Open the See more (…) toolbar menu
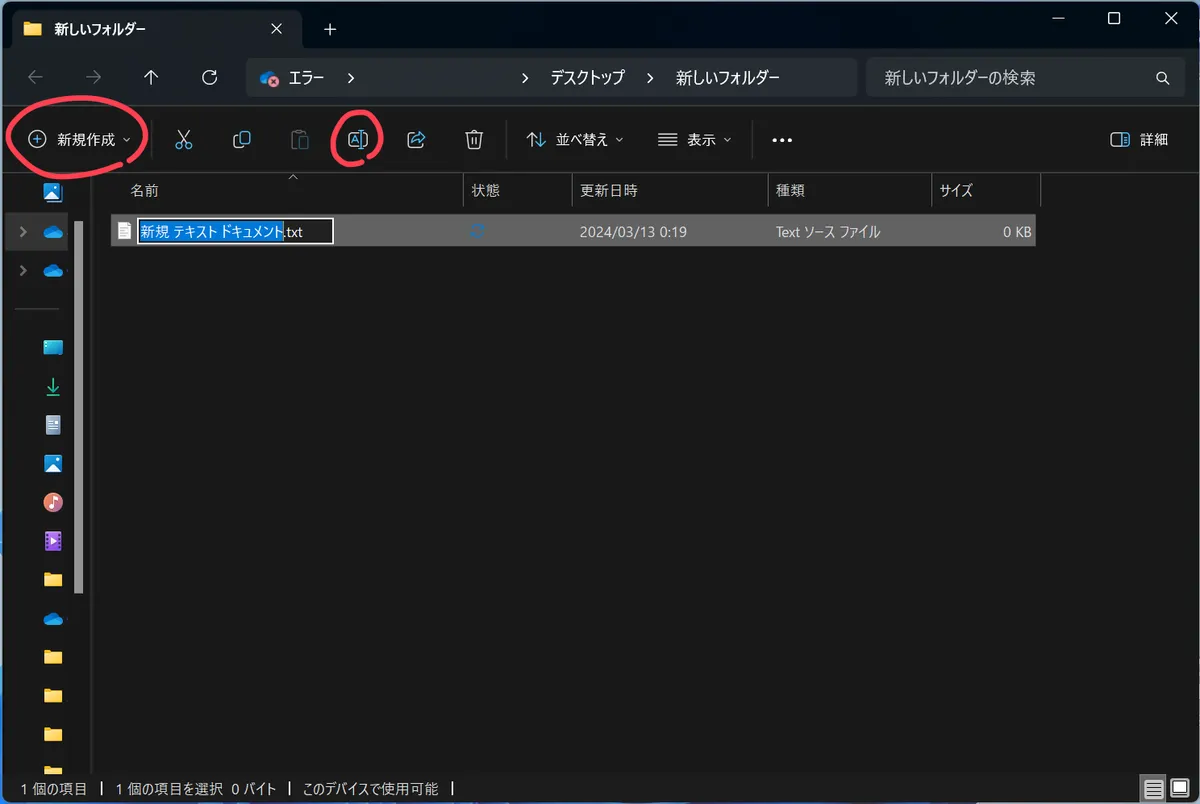 (x=782, y=140)
